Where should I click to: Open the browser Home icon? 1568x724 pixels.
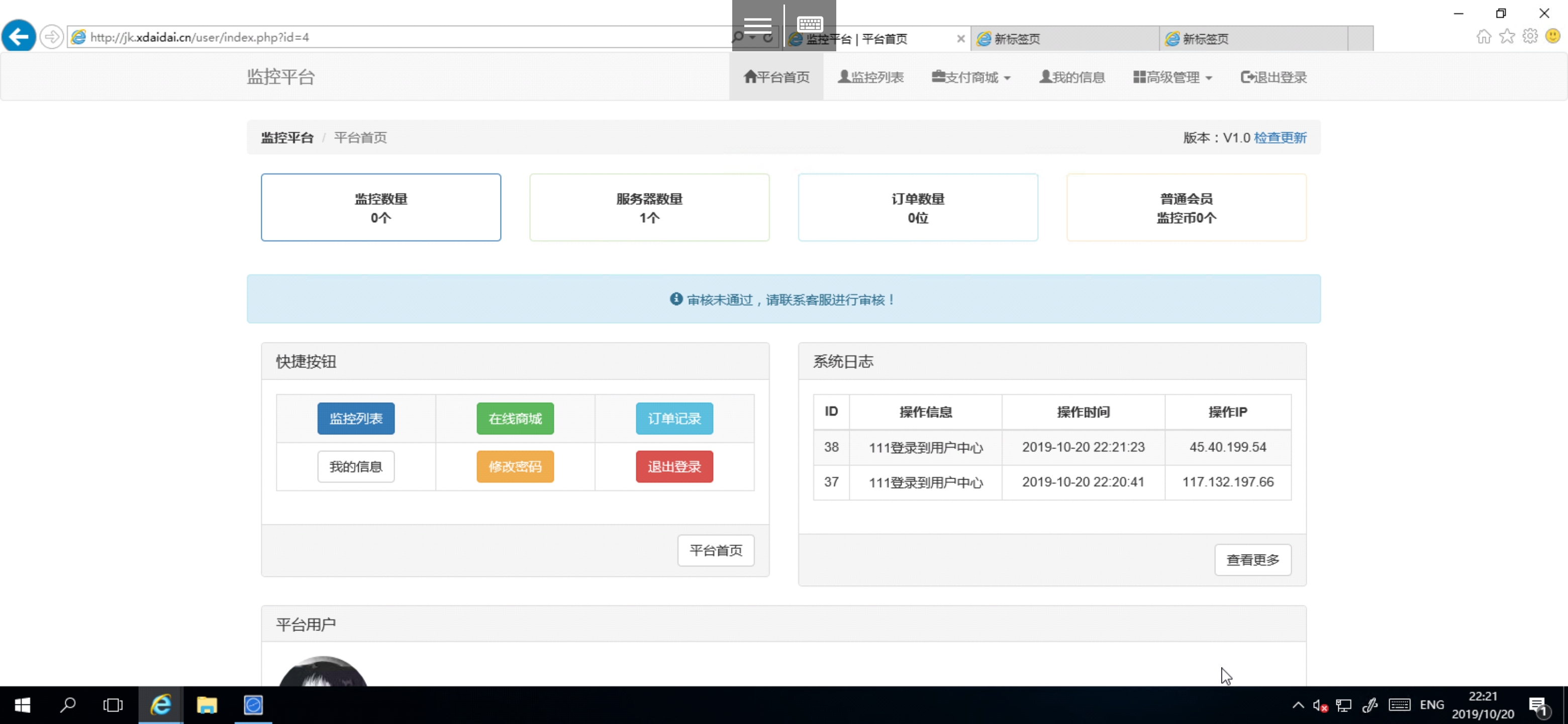pos(1484,37)
